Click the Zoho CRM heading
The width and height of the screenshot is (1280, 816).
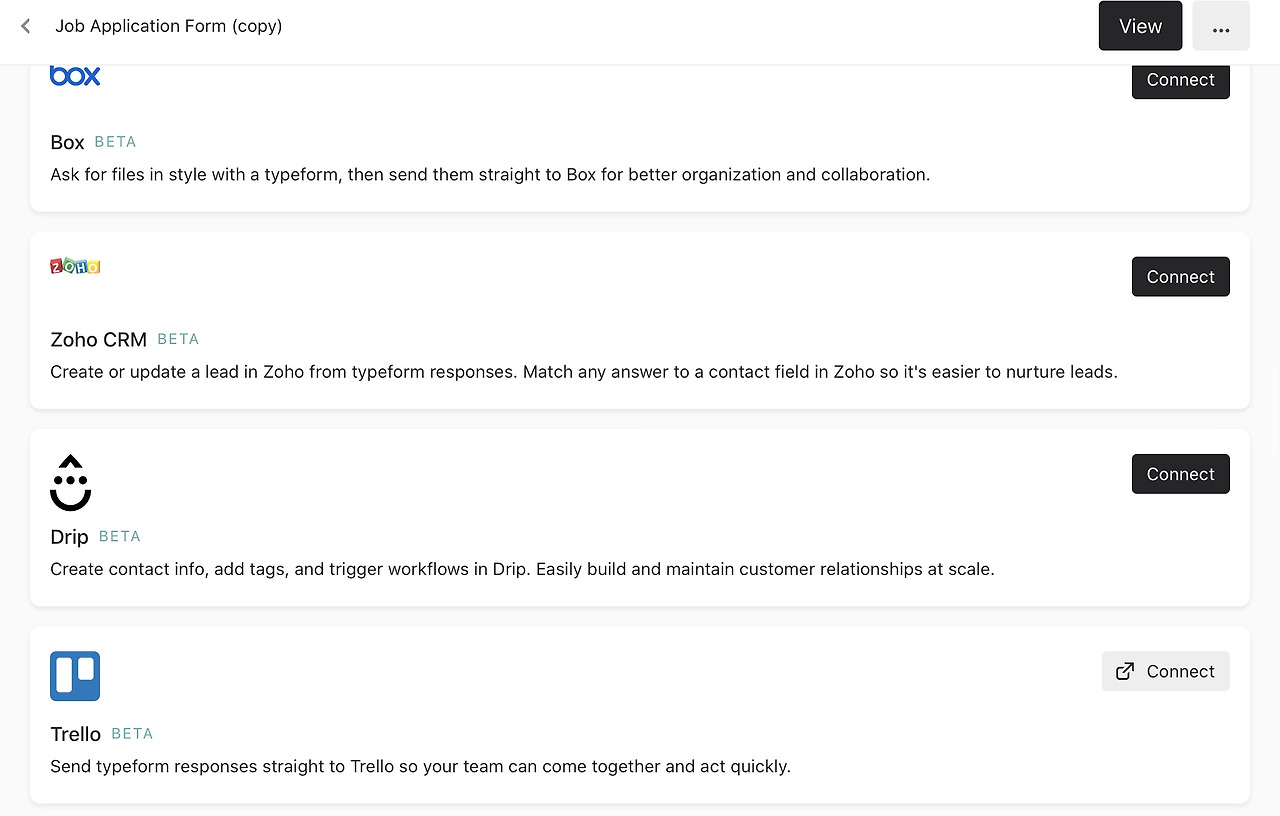click(x=98, y=339)
